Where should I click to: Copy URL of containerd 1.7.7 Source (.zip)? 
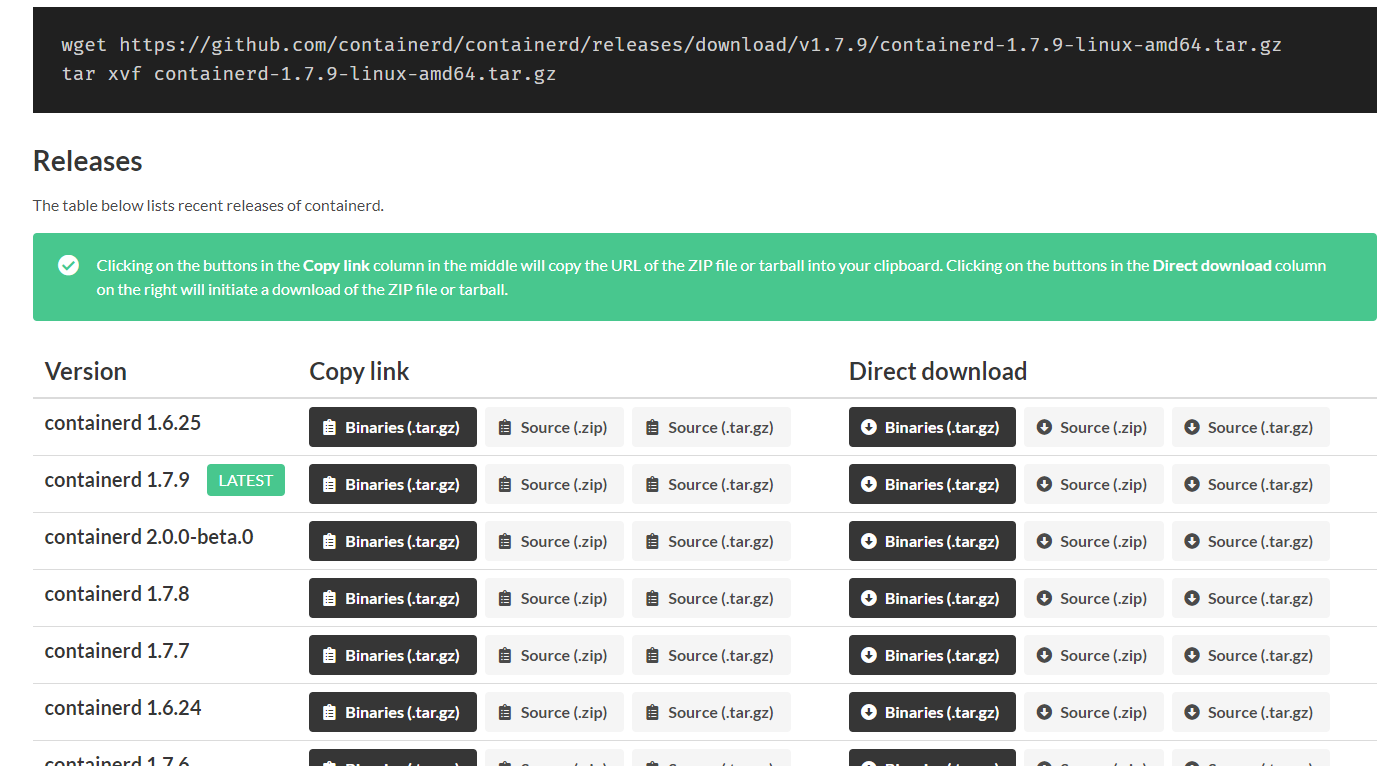pyautogui.click(x=554, y=655)
